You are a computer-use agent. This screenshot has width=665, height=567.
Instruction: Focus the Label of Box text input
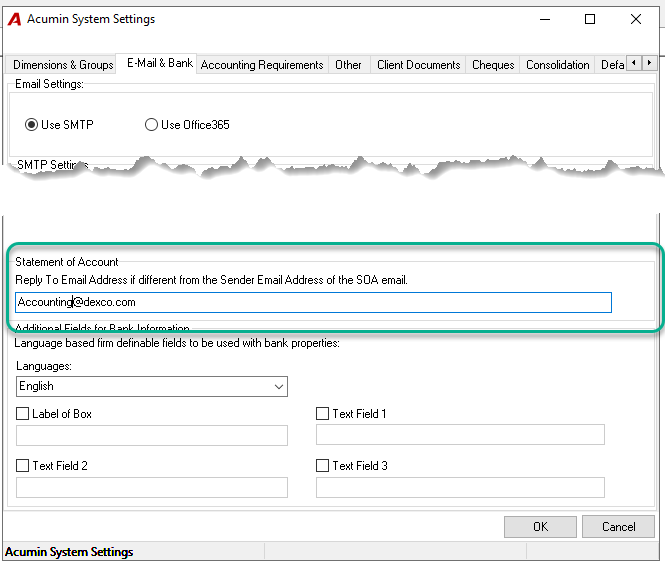152,436
